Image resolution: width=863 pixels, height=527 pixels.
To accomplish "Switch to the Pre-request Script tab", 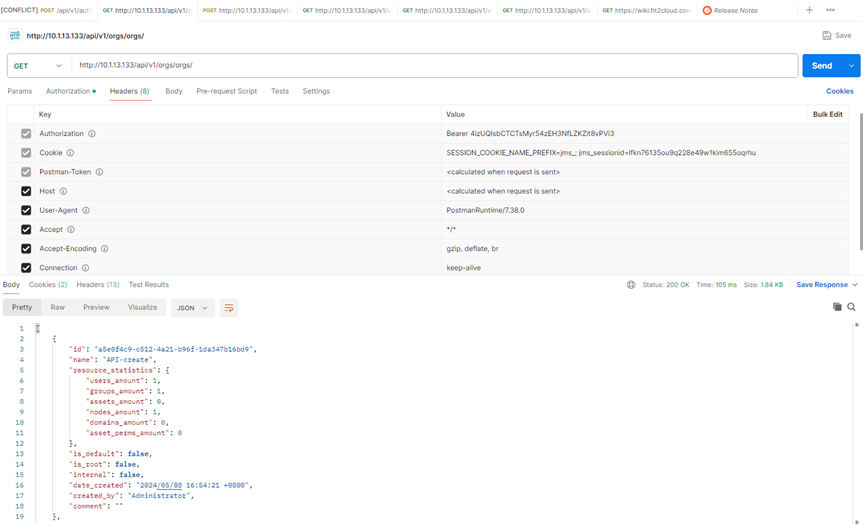I will coord(226,91).
